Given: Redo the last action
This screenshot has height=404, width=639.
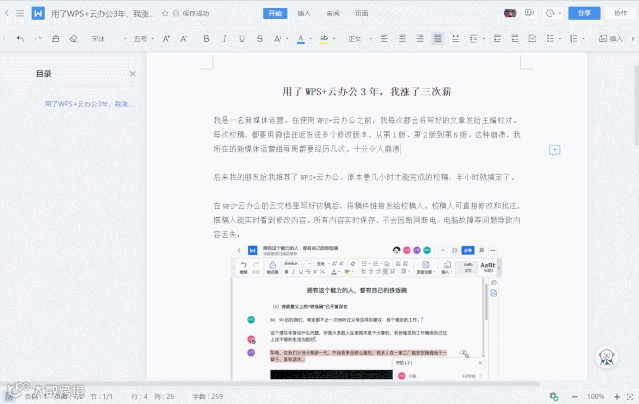Looking at the screenshot, I should click(38, 39).
